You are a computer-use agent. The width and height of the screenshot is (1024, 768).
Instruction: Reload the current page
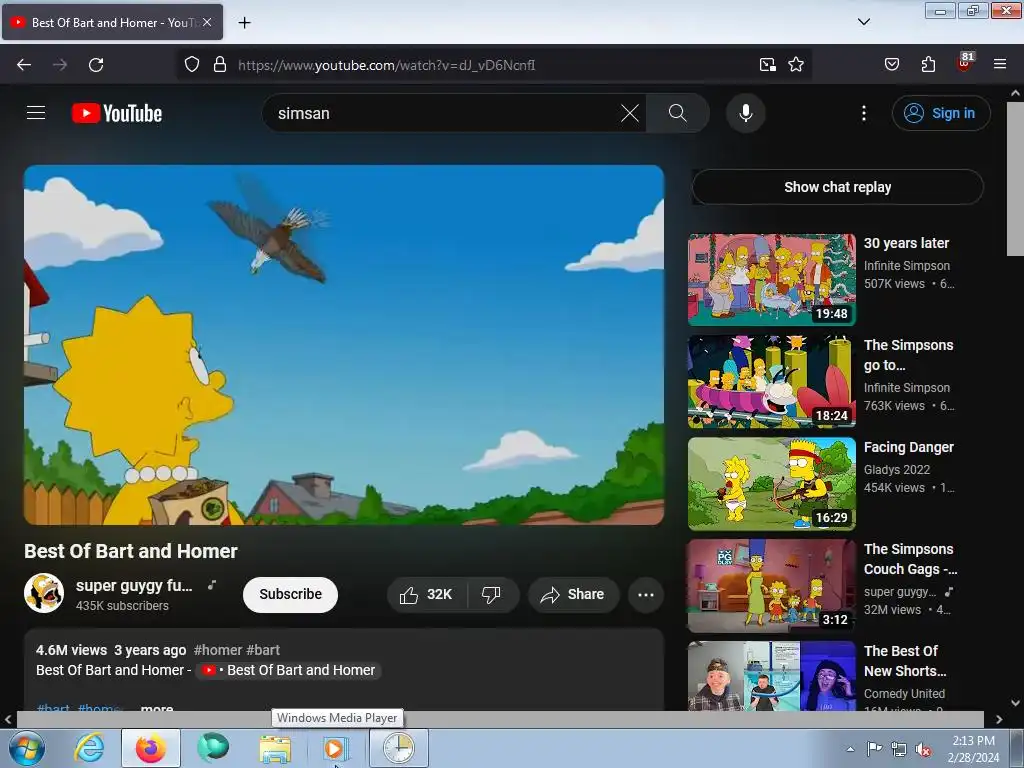coord(96,65)
